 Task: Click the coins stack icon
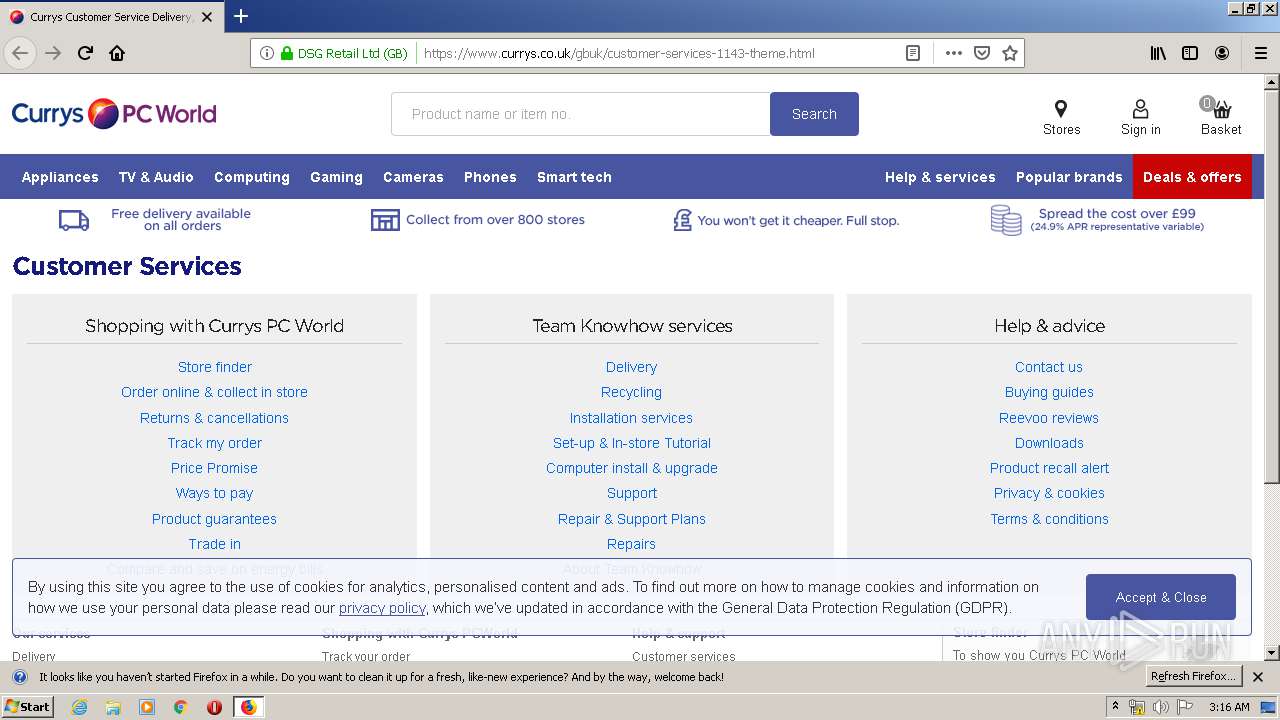tap(1006, 220)
